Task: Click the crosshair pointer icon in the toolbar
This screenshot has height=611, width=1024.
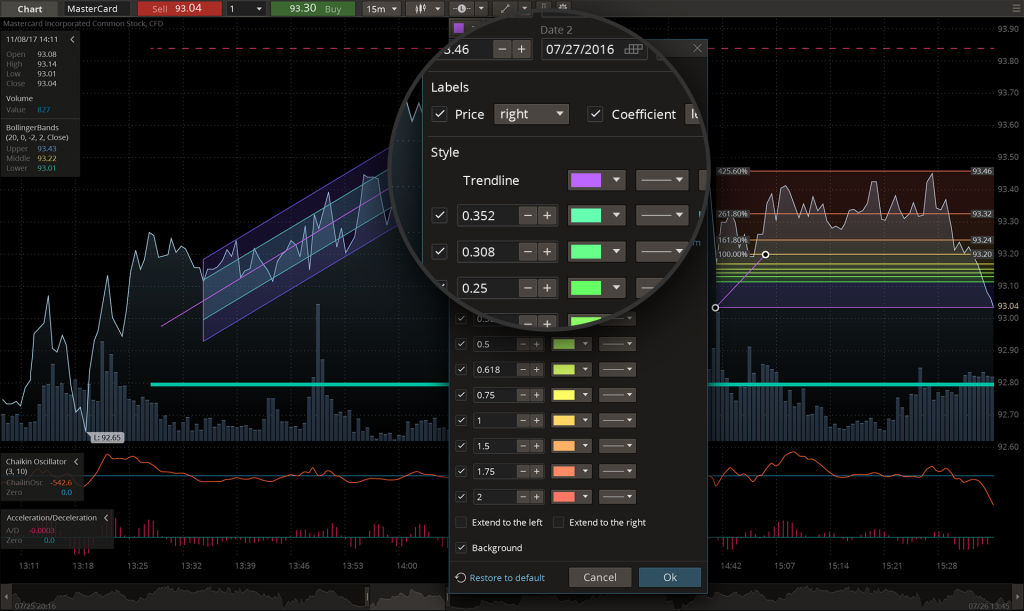Action: (x=460, y=8)
